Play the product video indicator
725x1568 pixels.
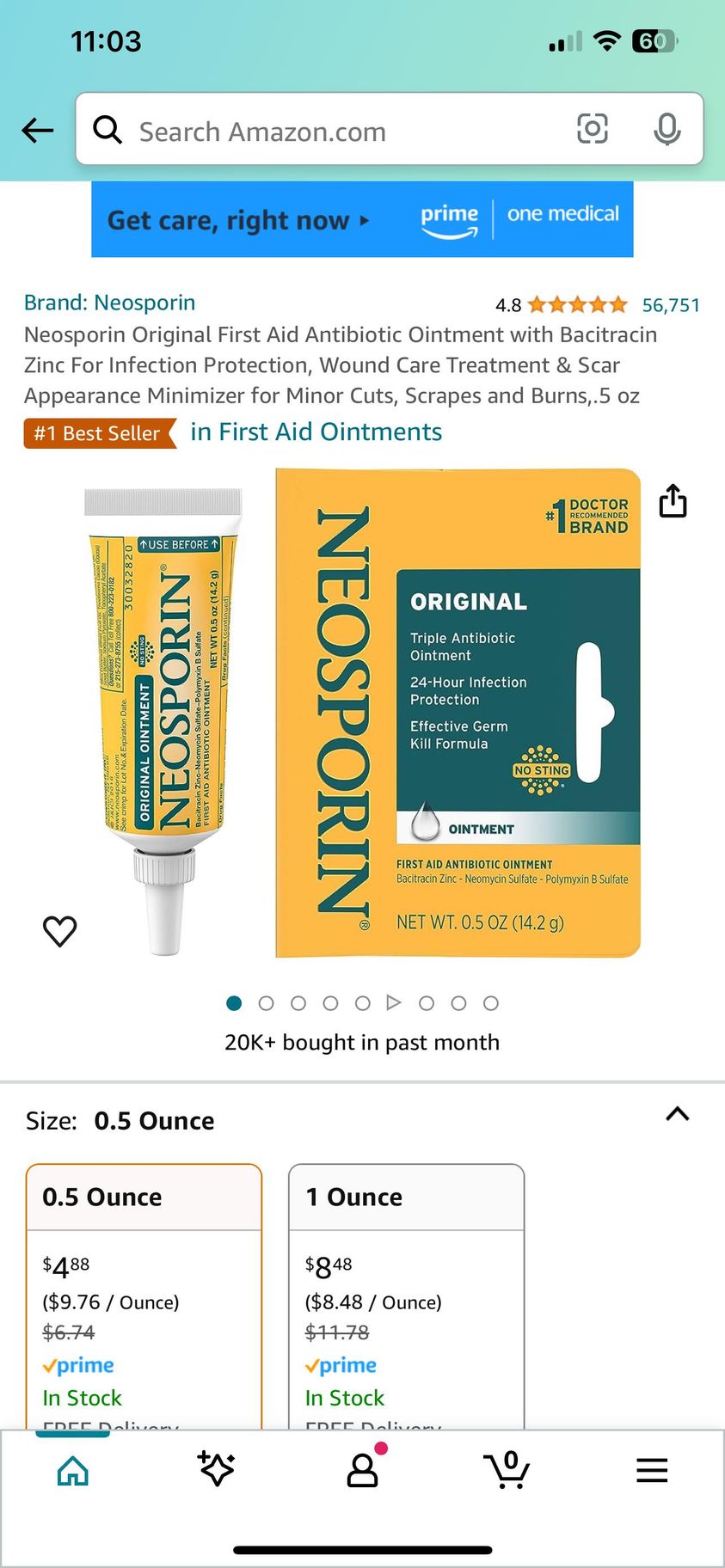394,1002
